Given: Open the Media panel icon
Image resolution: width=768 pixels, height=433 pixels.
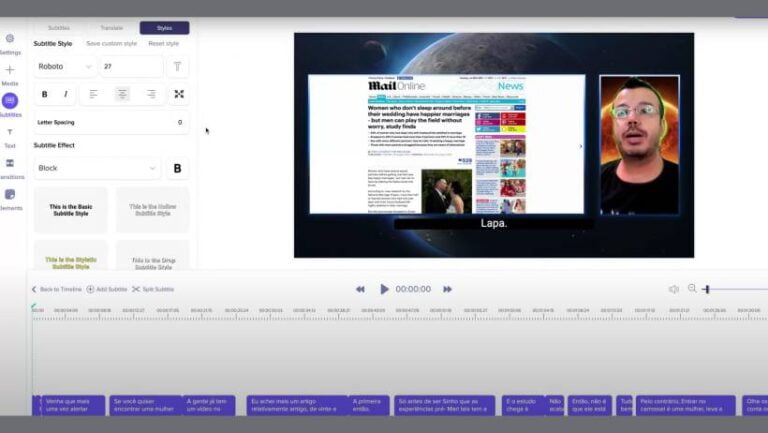Looking at the screenshot, I should click(10, 71).
